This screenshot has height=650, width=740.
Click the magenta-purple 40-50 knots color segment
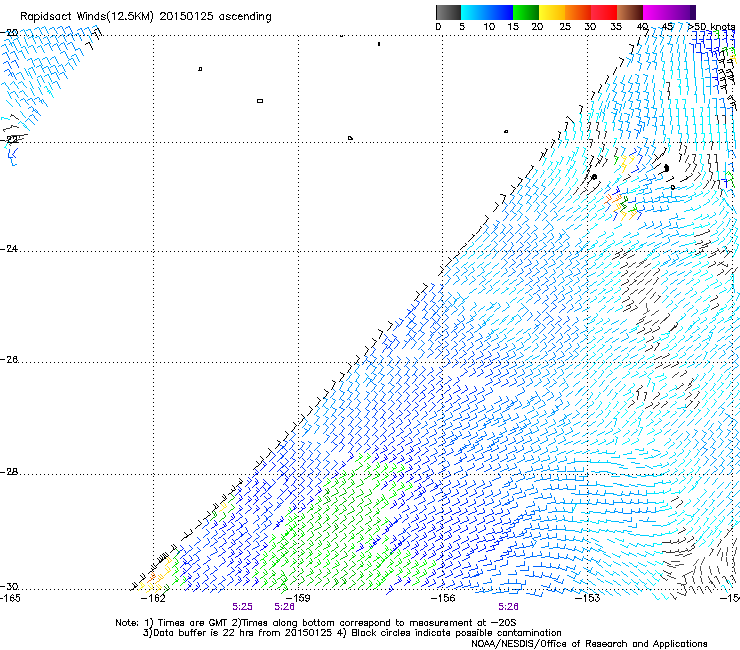[x=669, y=12]
